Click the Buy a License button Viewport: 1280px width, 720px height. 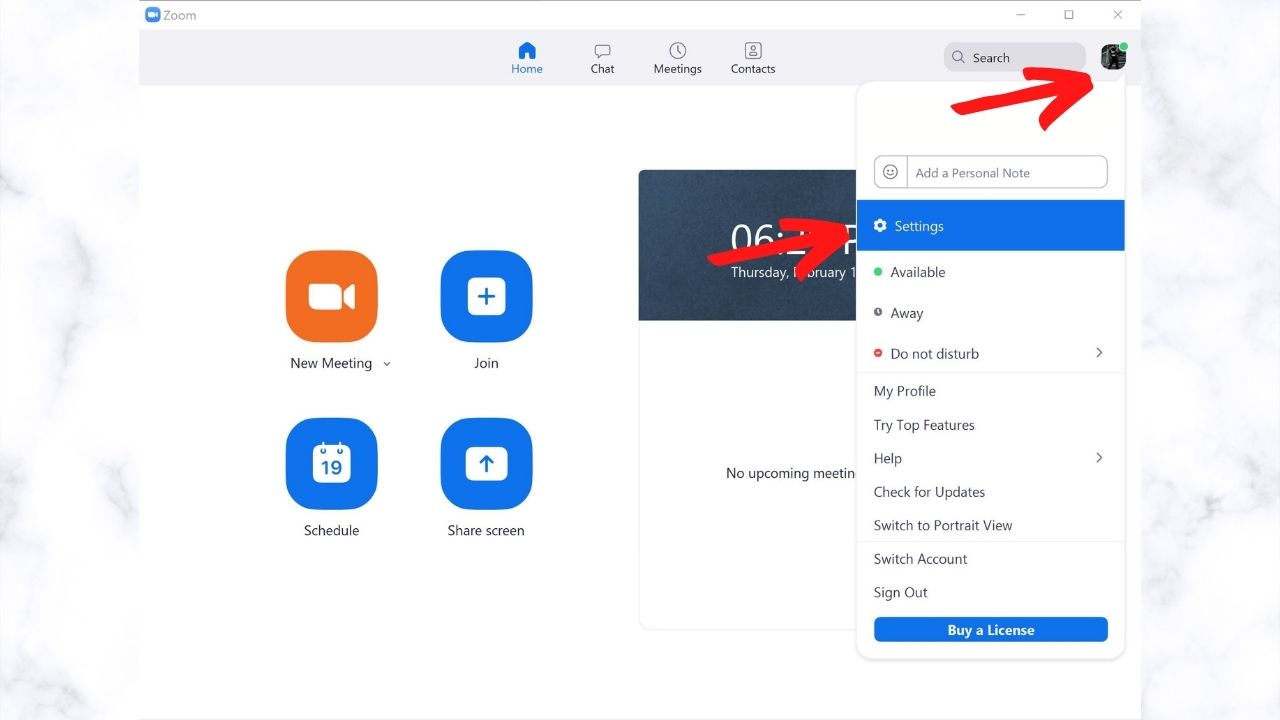tap(990, 630)
